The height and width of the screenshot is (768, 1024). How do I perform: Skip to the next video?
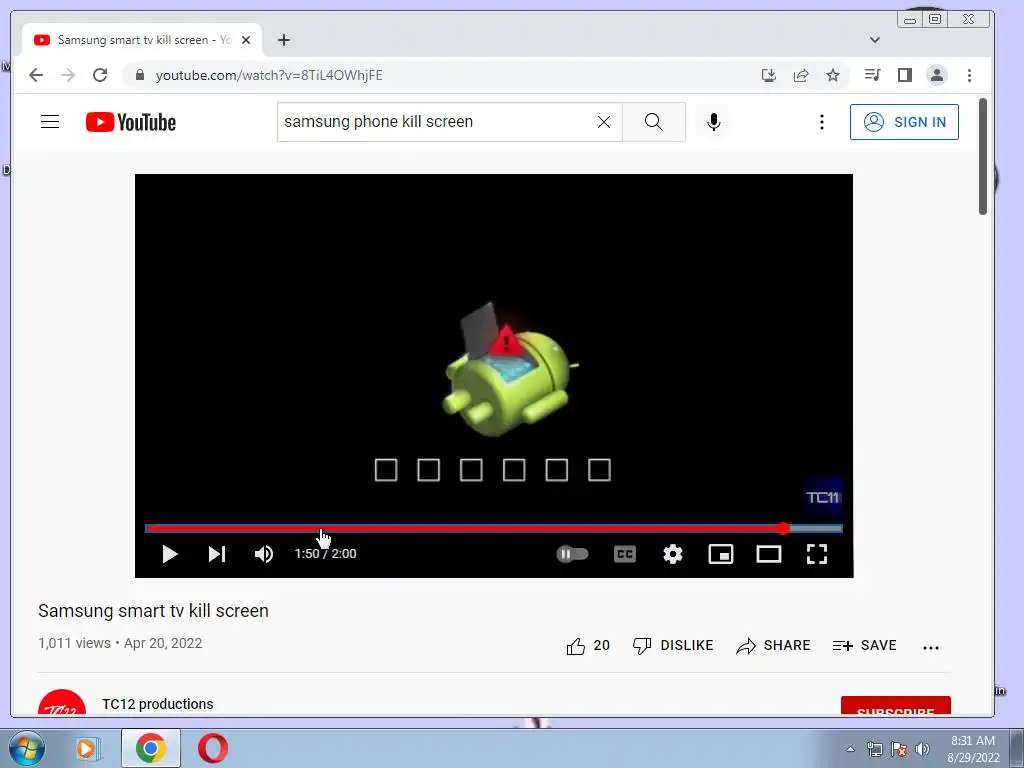click(x=217, y=554)
